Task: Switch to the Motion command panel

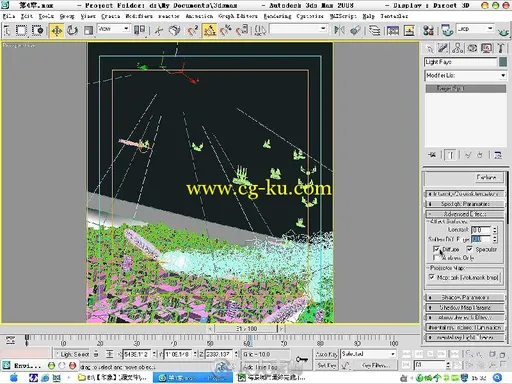Action: pos(472,49)
